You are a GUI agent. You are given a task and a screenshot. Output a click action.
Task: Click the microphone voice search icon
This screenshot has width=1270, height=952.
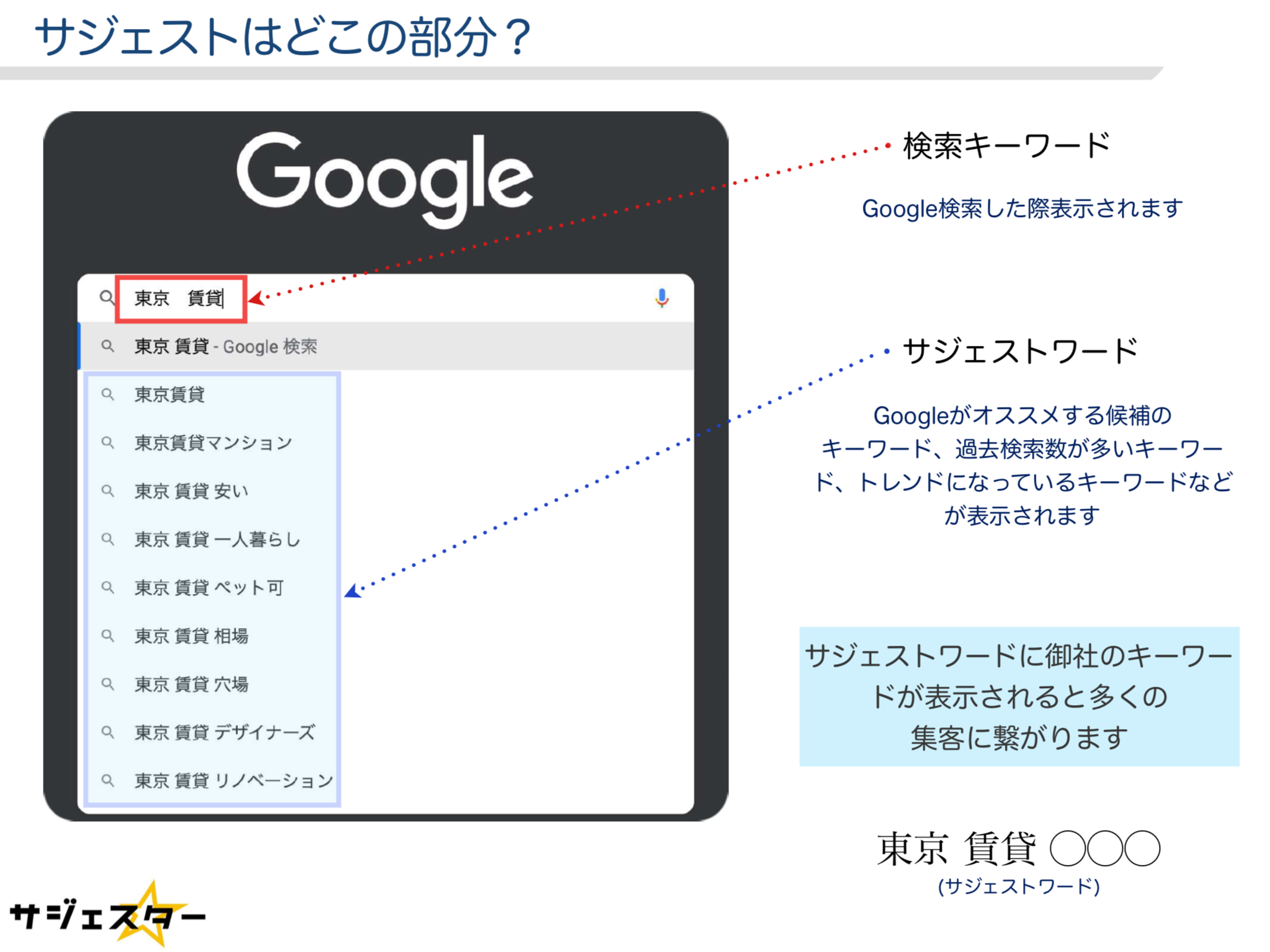[663, 298]
